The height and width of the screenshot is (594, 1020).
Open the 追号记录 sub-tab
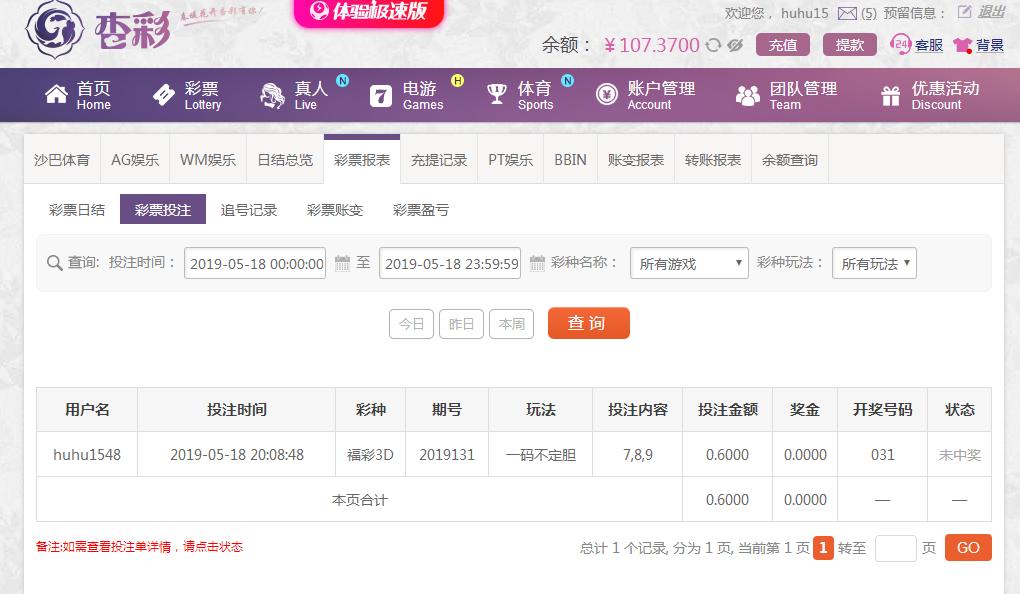[x=248, y=209]
